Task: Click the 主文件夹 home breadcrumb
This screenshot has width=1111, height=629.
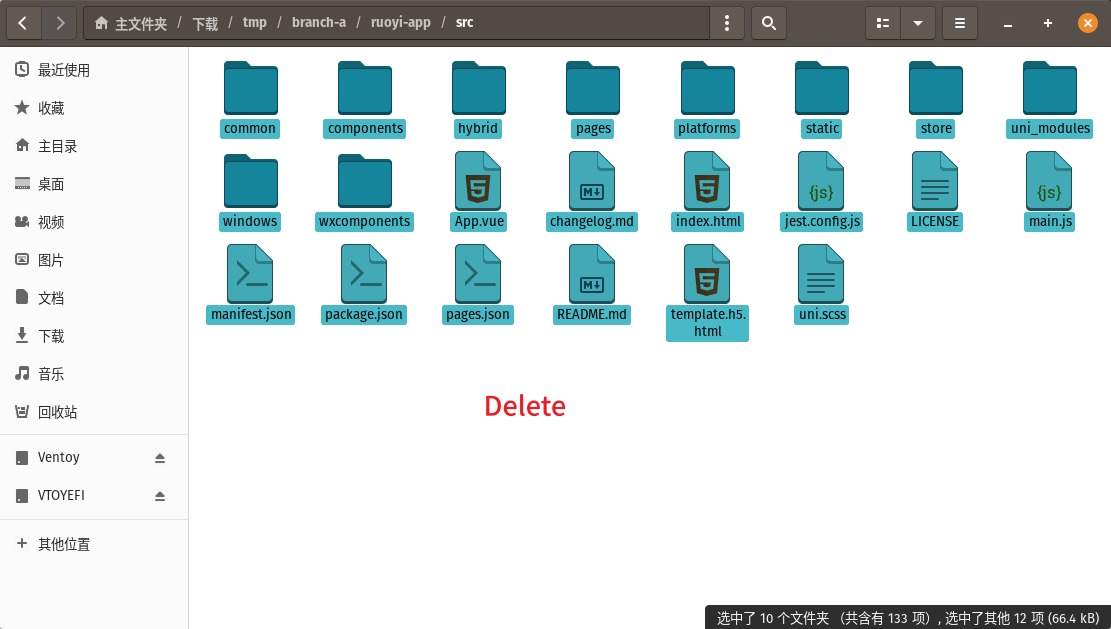Action: [131, 23]
